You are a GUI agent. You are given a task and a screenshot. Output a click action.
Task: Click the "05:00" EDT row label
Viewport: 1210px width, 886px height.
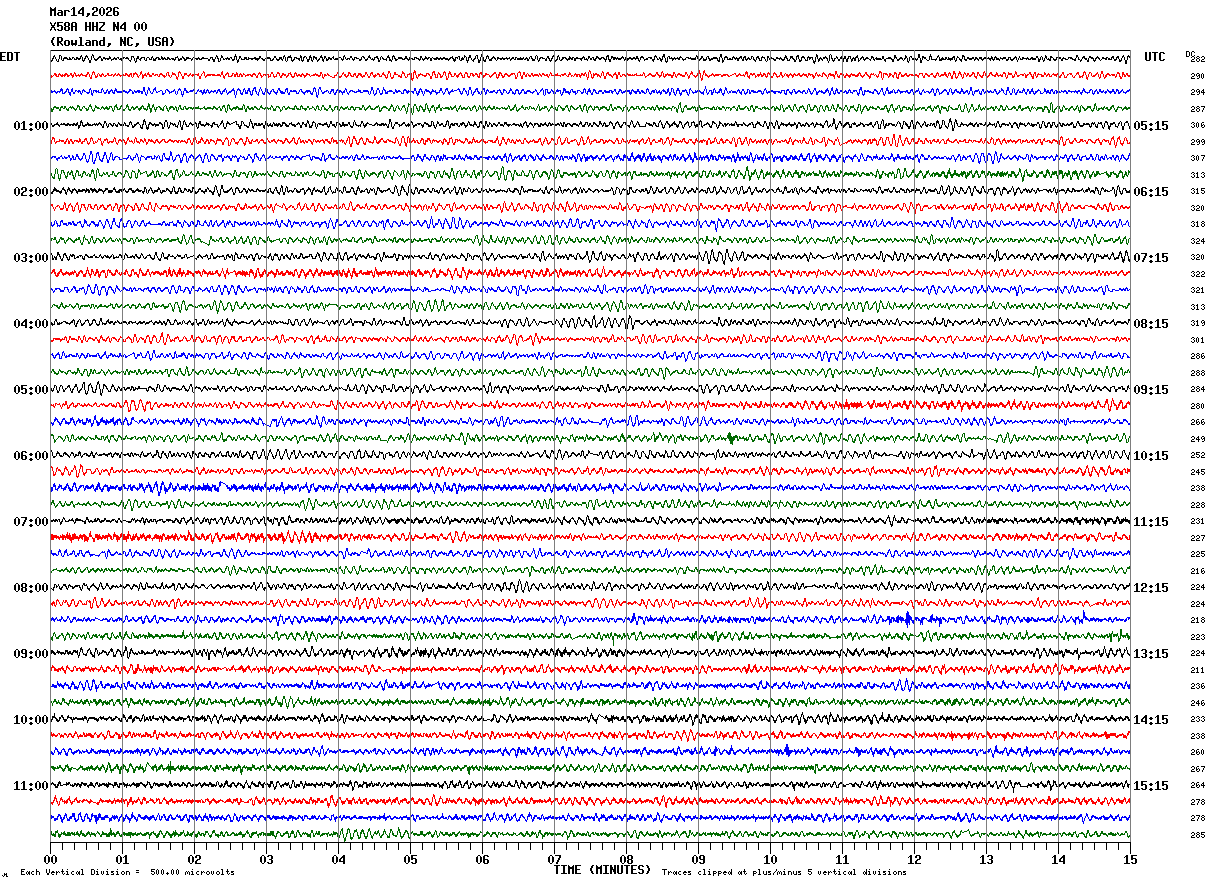point(31,390)
